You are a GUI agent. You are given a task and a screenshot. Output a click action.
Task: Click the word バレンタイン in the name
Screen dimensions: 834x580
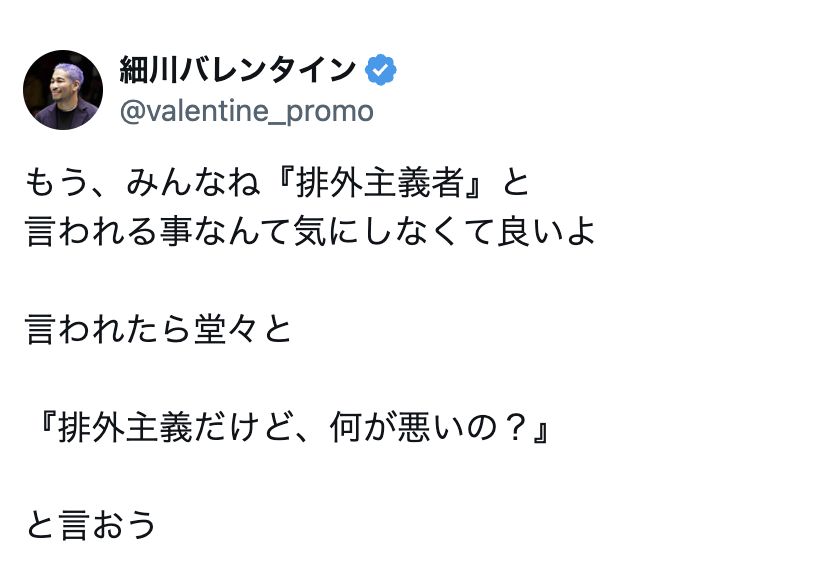[268, 70]
